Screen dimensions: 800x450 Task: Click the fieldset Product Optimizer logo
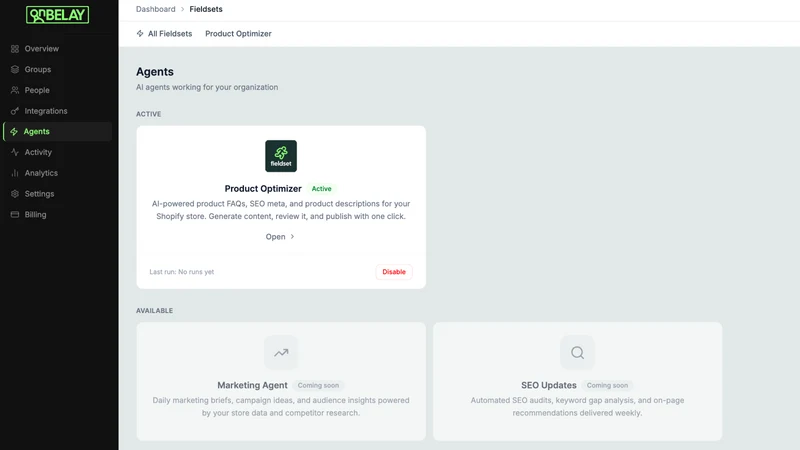281,156
